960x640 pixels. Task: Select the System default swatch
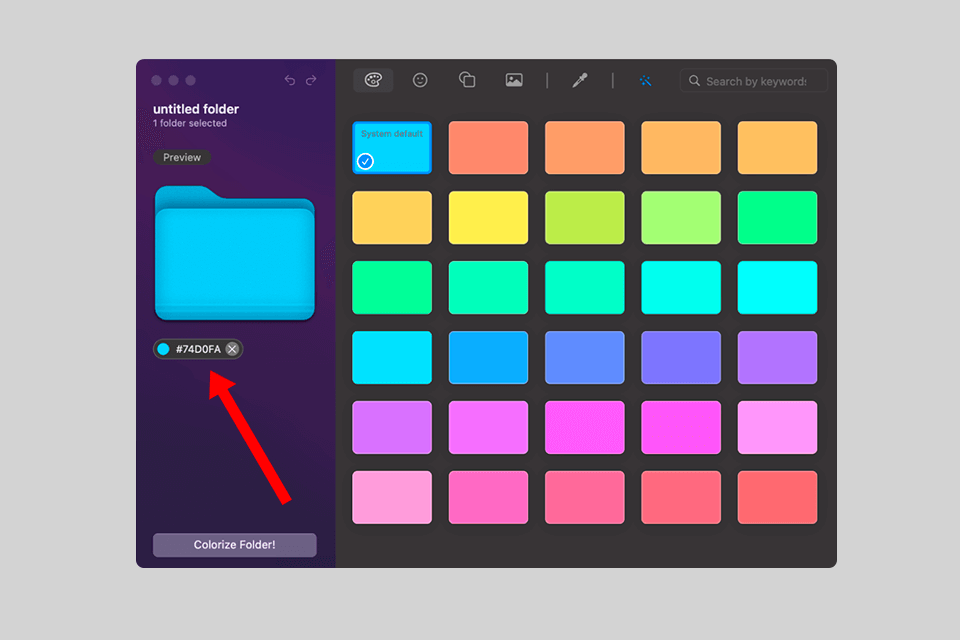point(392,148)
